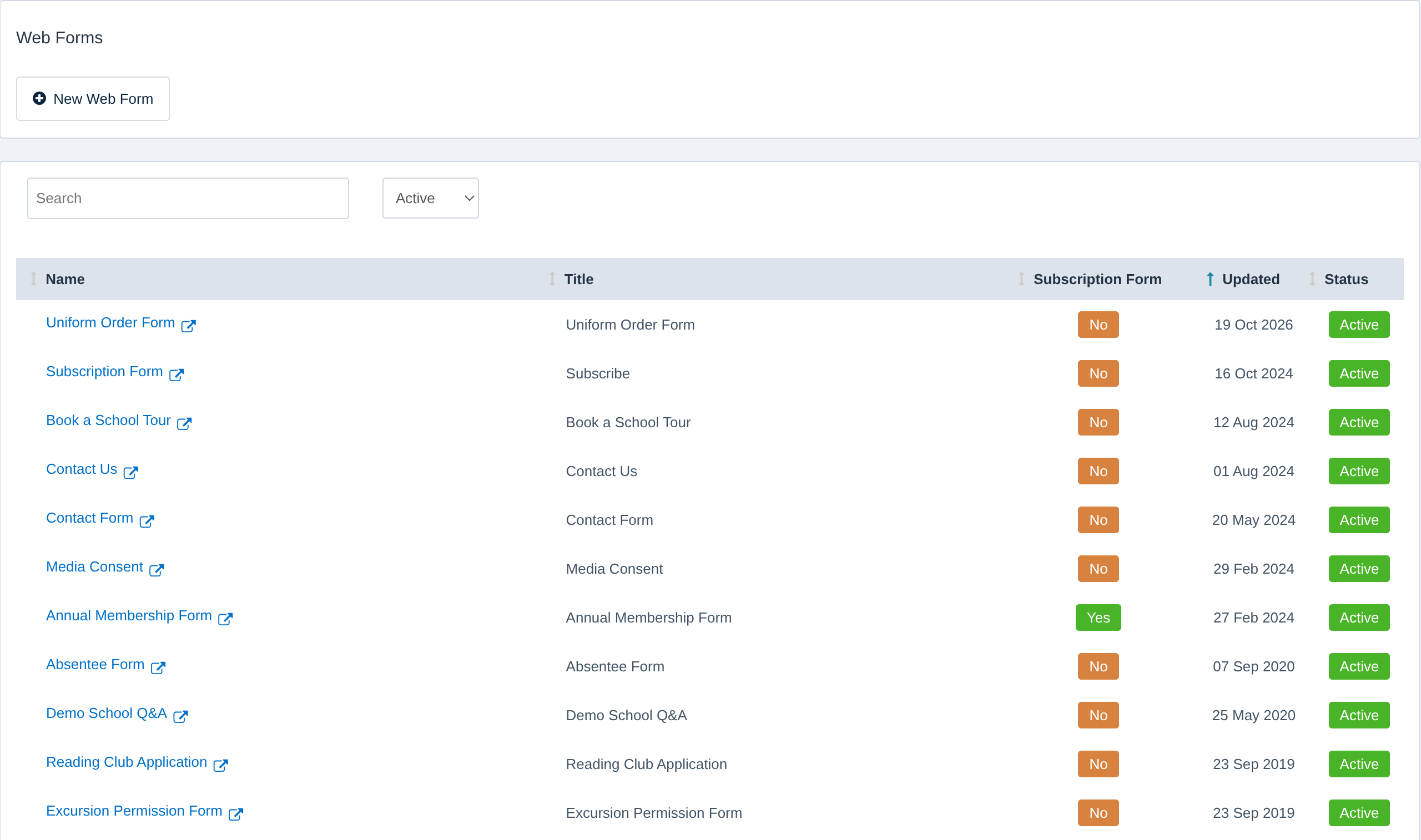Open Book a School Tour external link icon
Viewport: 1421px width, 840px height.
(x=184, y=424)
